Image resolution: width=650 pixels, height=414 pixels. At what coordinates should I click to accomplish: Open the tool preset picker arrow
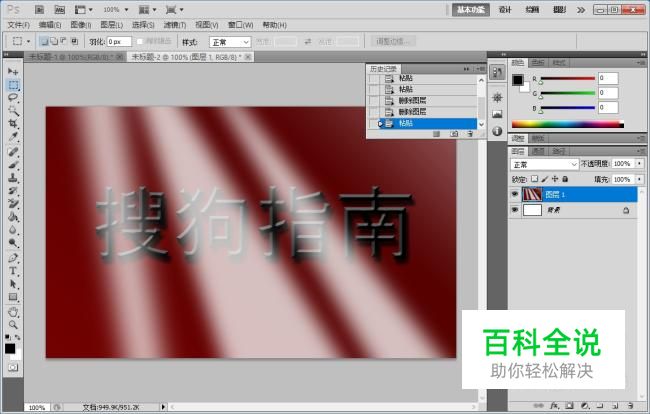[28, 41]
